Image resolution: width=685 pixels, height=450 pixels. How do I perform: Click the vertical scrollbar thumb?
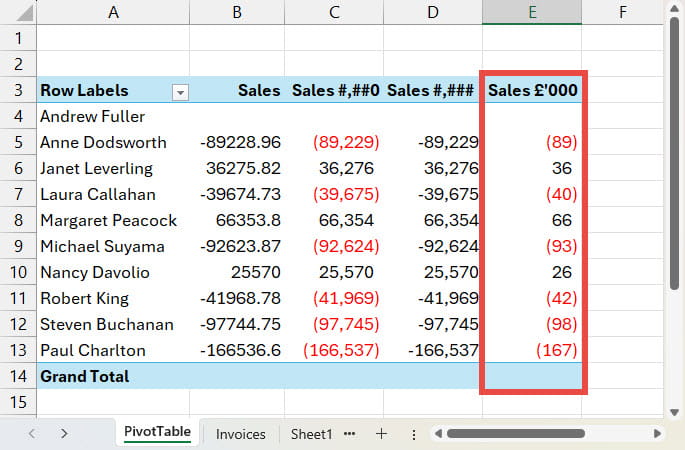(675, 153)
